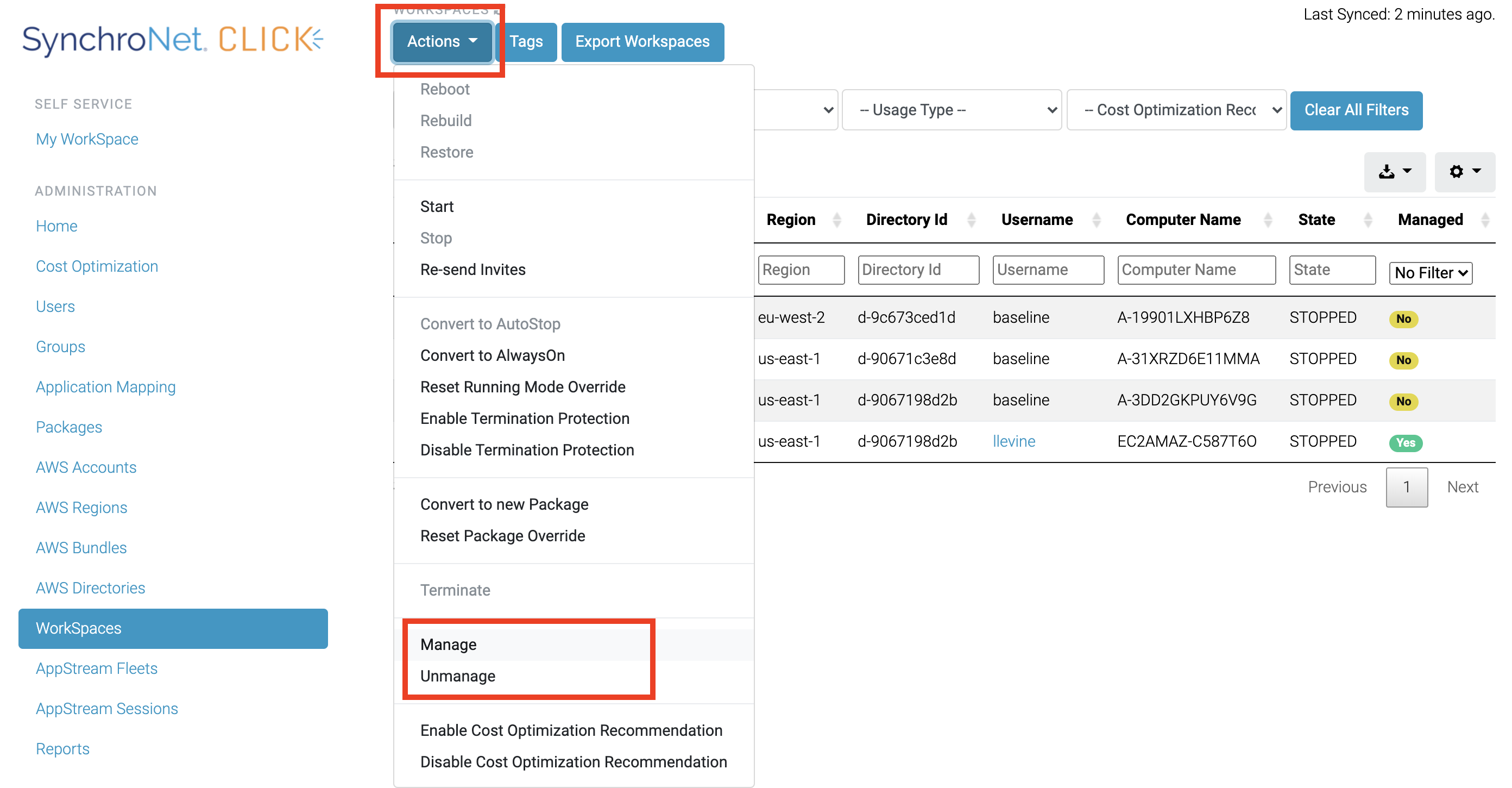1512x788 pixels.
Task: Focus the Region filter field
Action: pyautogui.click(x=801, y=270)
